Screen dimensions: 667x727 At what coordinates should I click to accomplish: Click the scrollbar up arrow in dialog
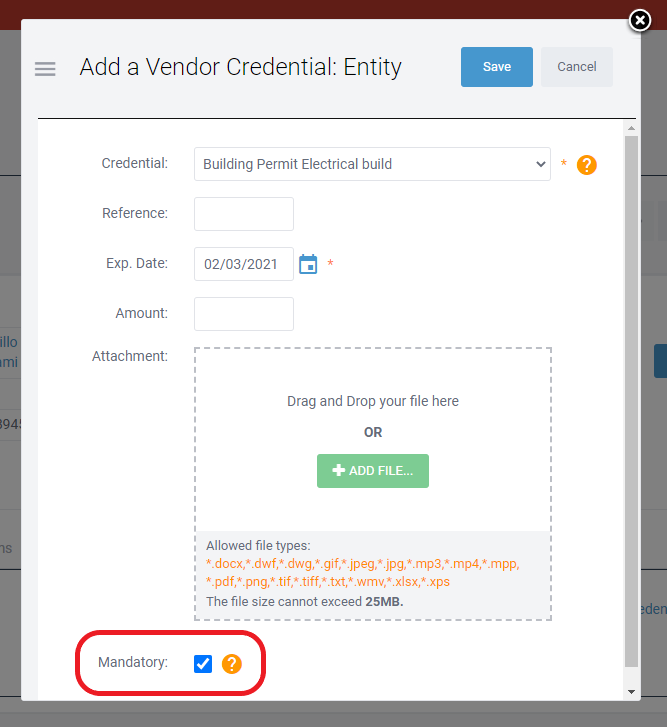[631, 127]
